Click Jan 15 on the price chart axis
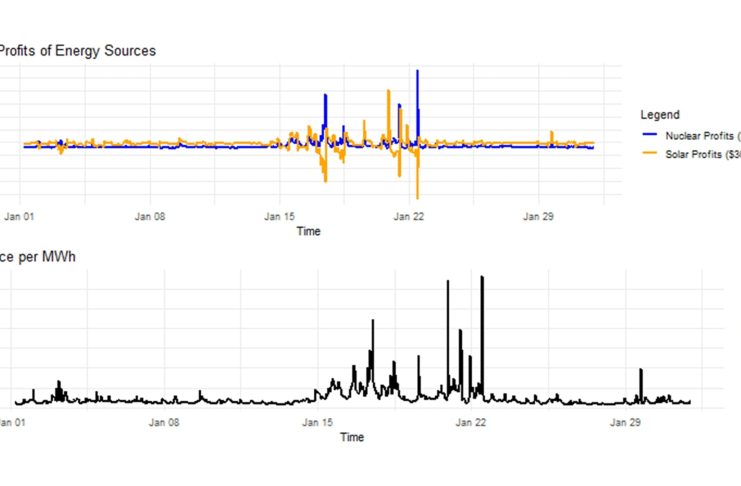The width and height of the screenshot is (741, 486). (x=319, y=423)
